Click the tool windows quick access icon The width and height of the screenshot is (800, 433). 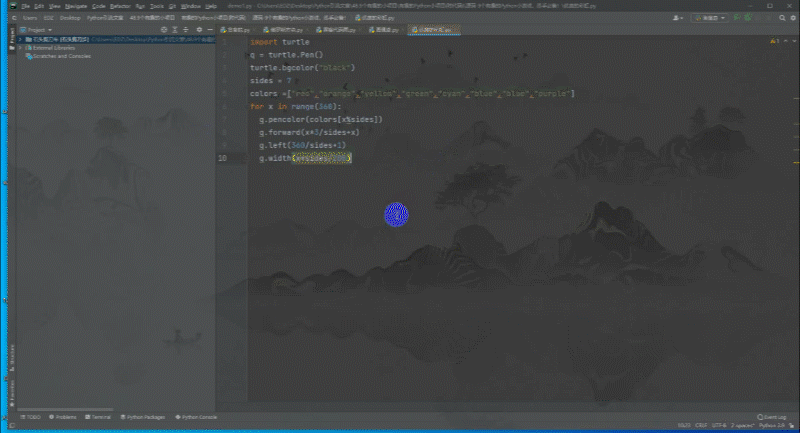click(x=12, y=426)
